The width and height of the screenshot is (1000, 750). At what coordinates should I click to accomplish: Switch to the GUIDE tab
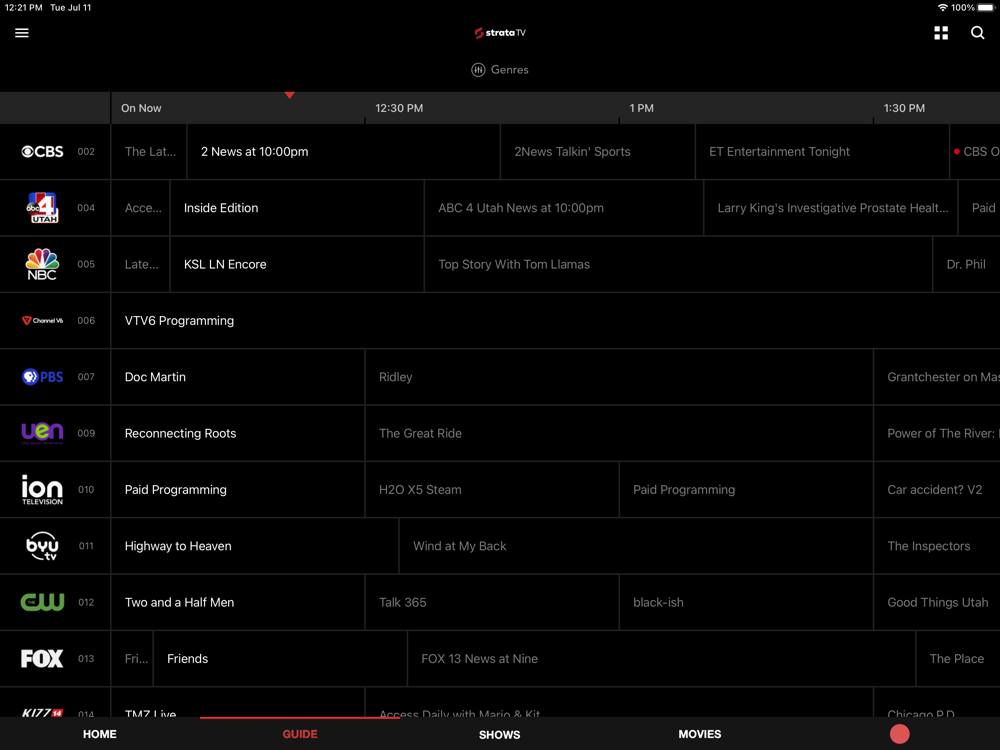[300, 734]
